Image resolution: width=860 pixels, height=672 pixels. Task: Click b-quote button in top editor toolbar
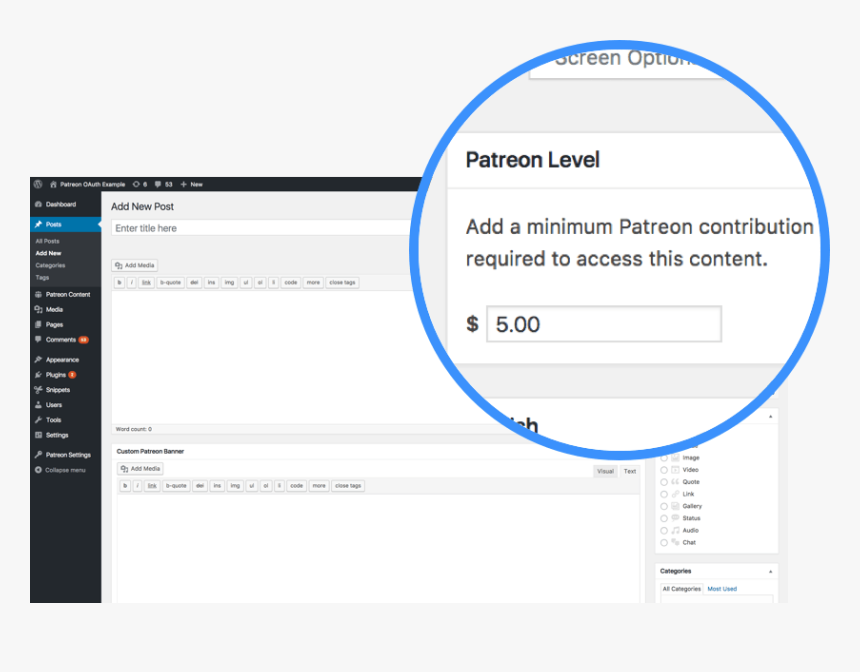click(x=171, y=283)
